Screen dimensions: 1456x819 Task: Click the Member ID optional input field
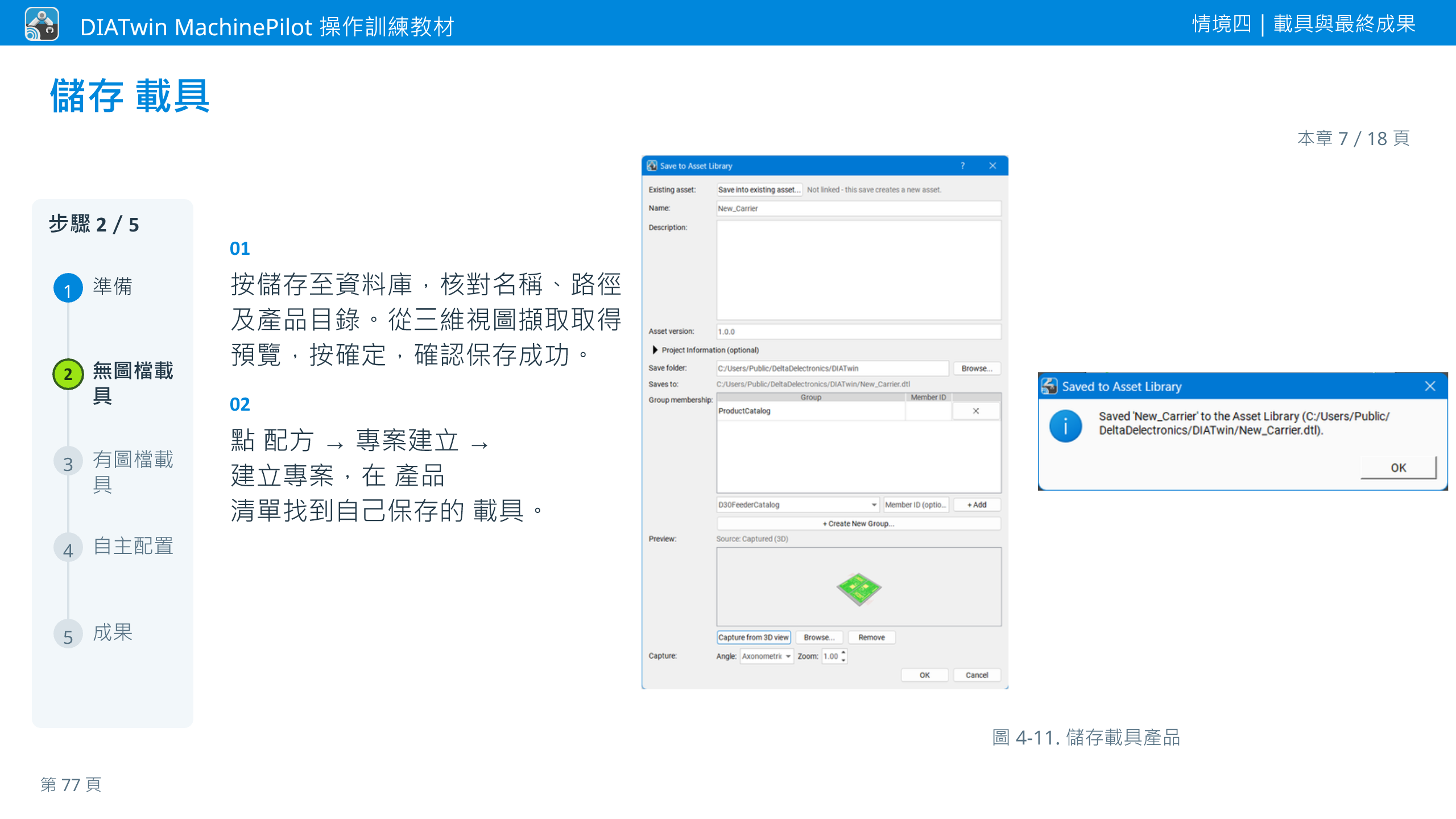pyautogui.click(x=916, y=504)
